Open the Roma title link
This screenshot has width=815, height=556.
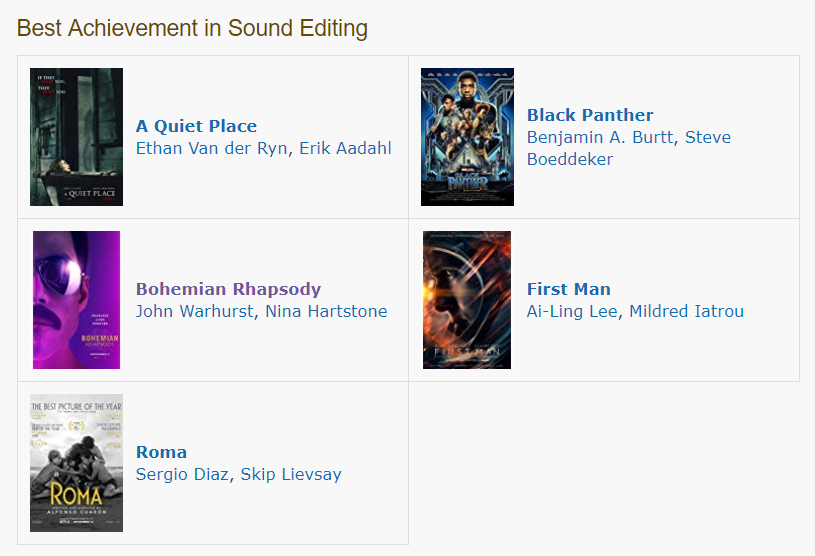[161, 452]
